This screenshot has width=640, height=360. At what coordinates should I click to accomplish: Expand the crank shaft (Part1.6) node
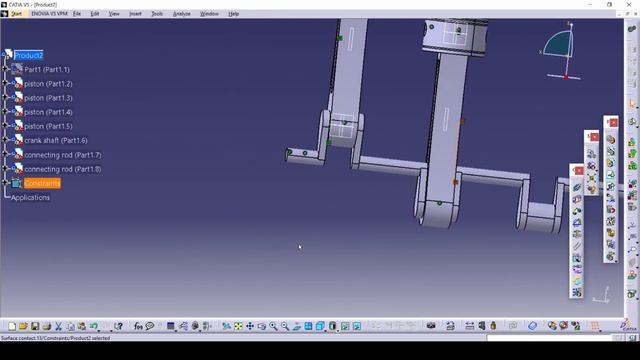(x=5, y=140)
